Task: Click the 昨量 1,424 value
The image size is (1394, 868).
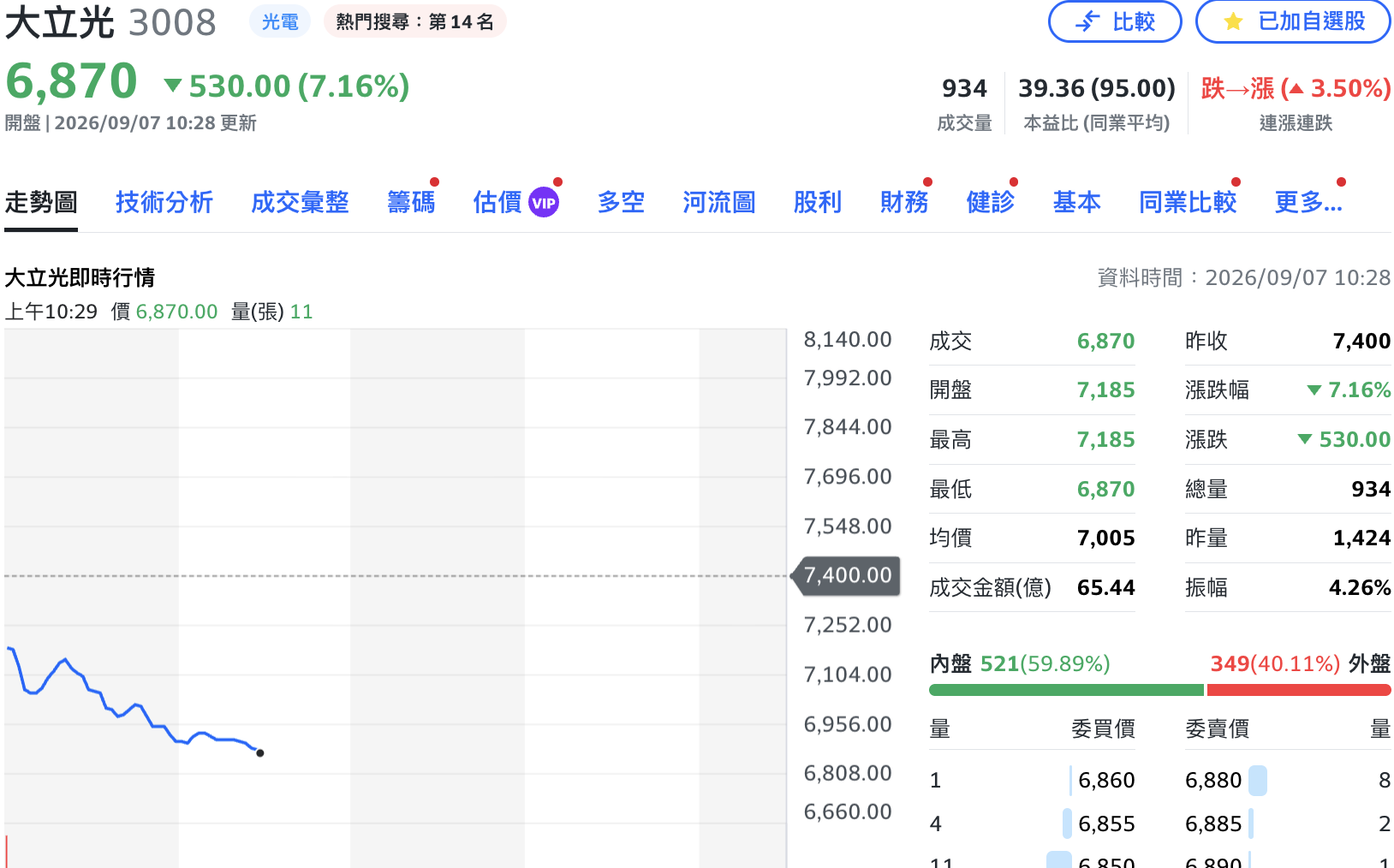Action: (1361, 538)
